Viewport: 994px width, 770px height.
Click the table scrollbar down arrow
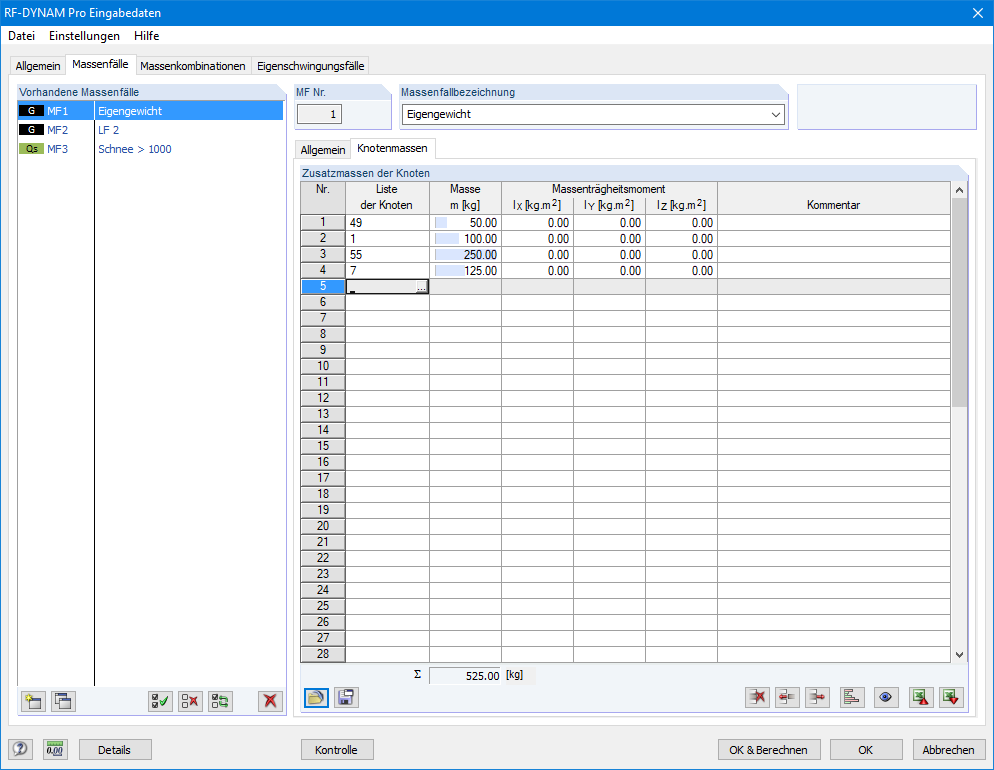point(959,655)
